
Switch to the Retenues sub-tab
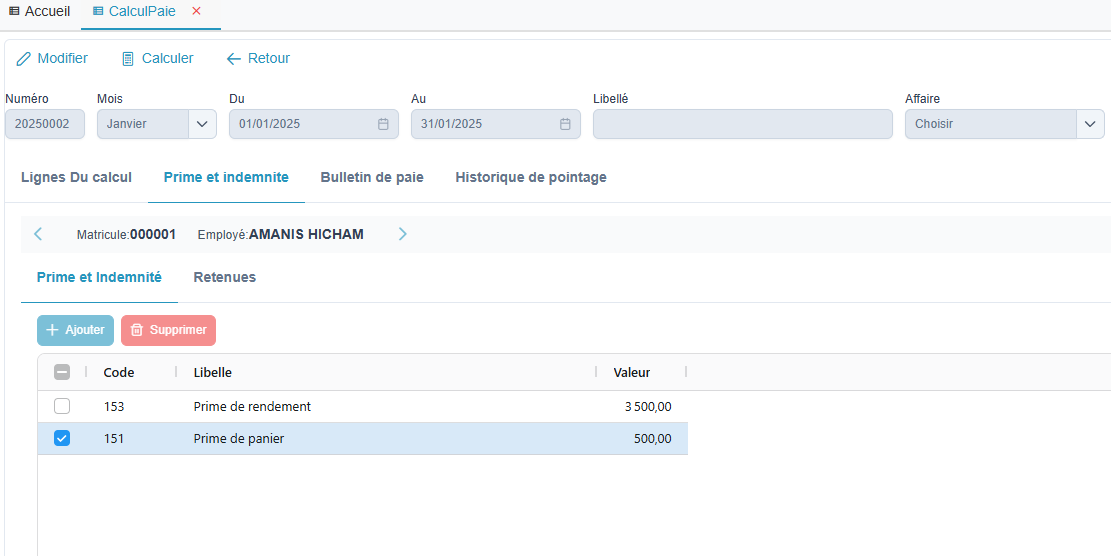tap(225, 277)
